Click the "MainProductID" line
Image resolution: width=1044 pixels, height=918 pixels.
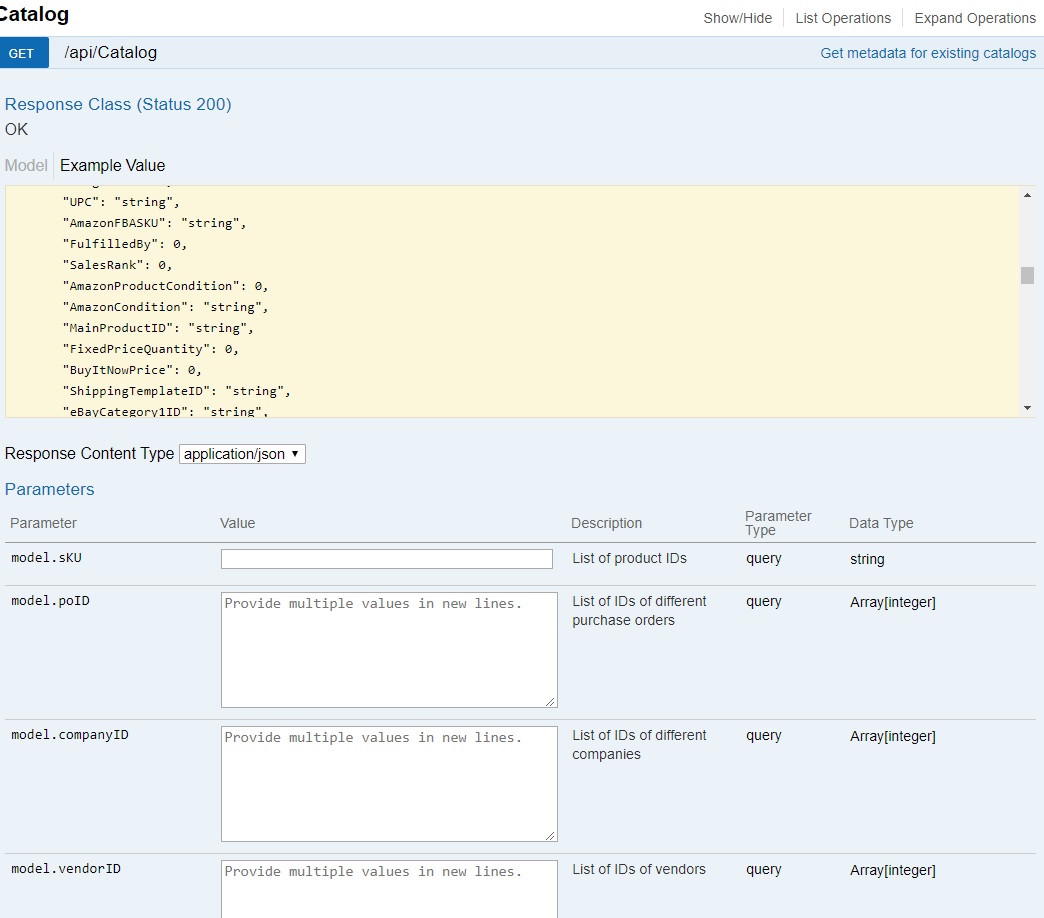tap(158, 328)
